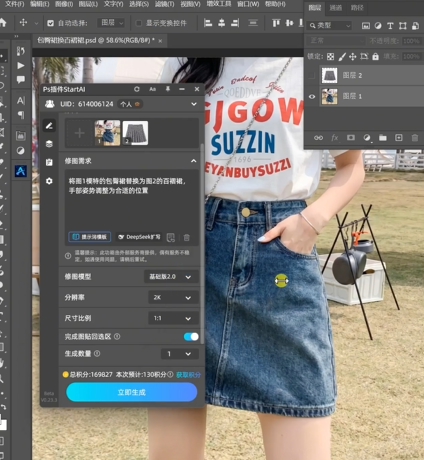Click the Aa font size icon in StartAI

(x=152, y=89)
